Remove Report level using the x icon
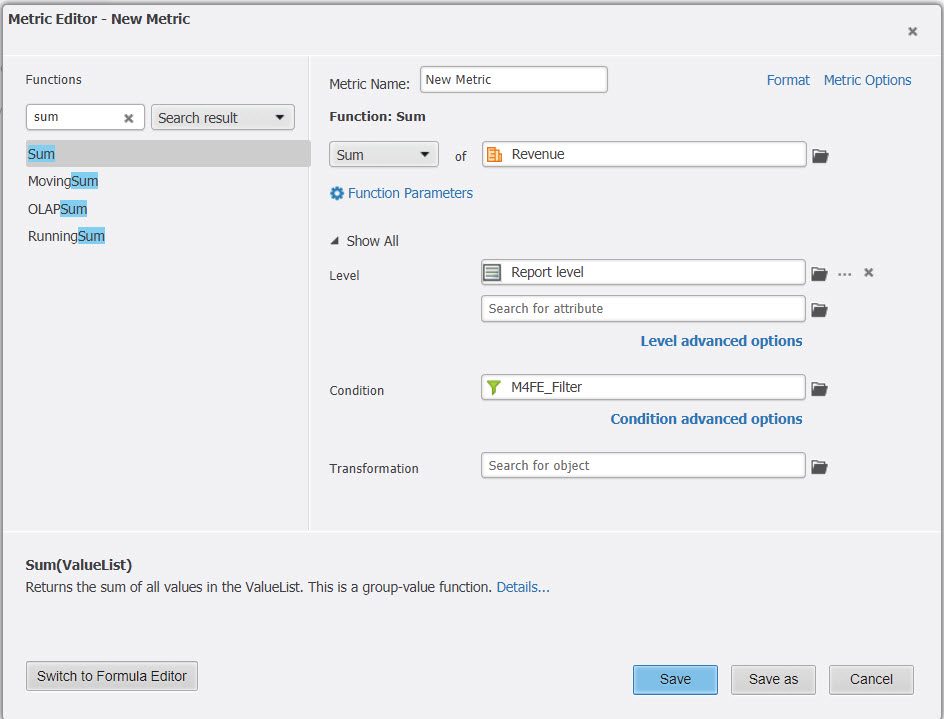The width and height of the screenshot is (944, 719). tap(868, 271)
